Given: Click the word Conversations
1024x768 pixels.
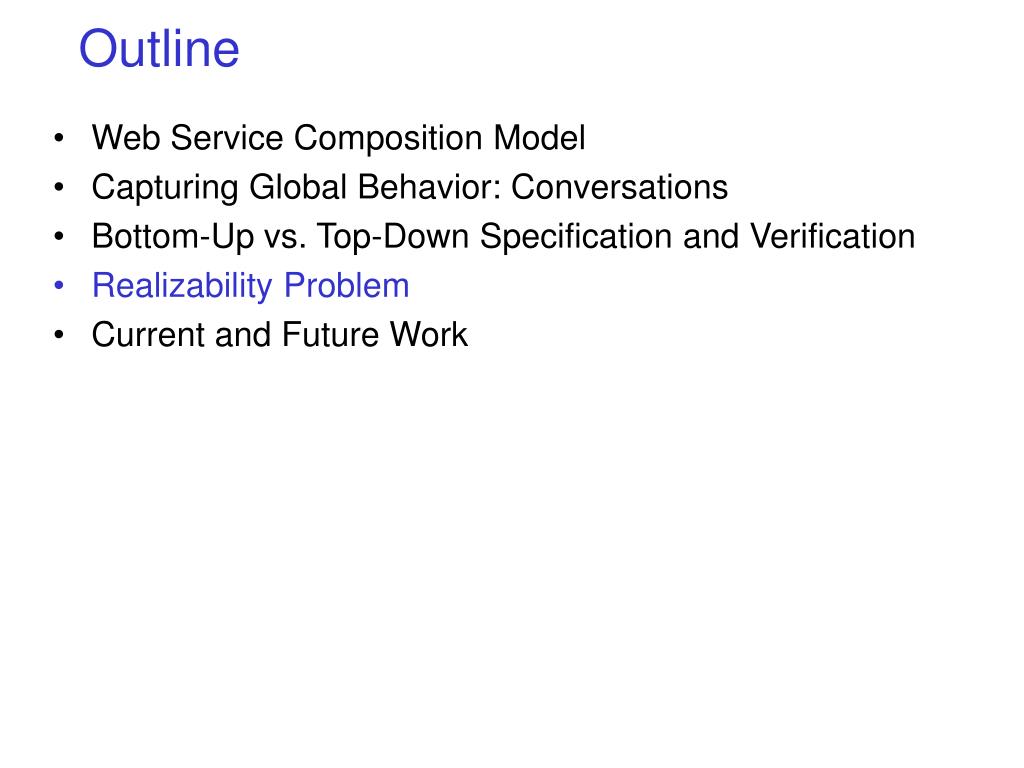Looking at the screenshot, I should coord(619,187).
